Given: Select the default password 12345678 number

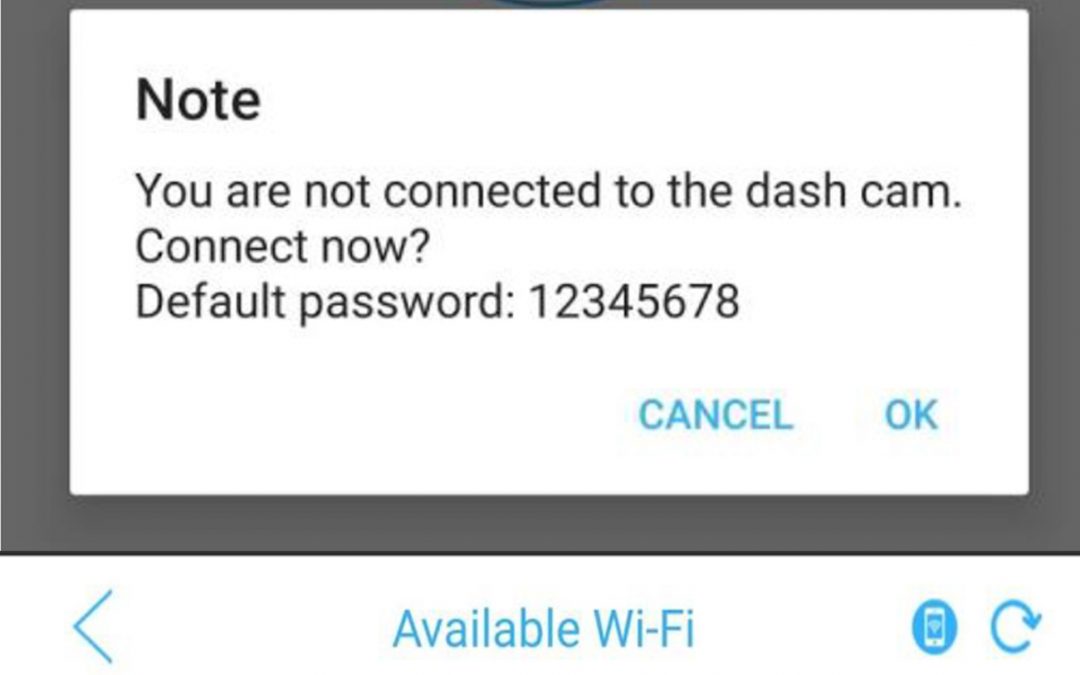Looking at the screenshot, I should point(634,301).
